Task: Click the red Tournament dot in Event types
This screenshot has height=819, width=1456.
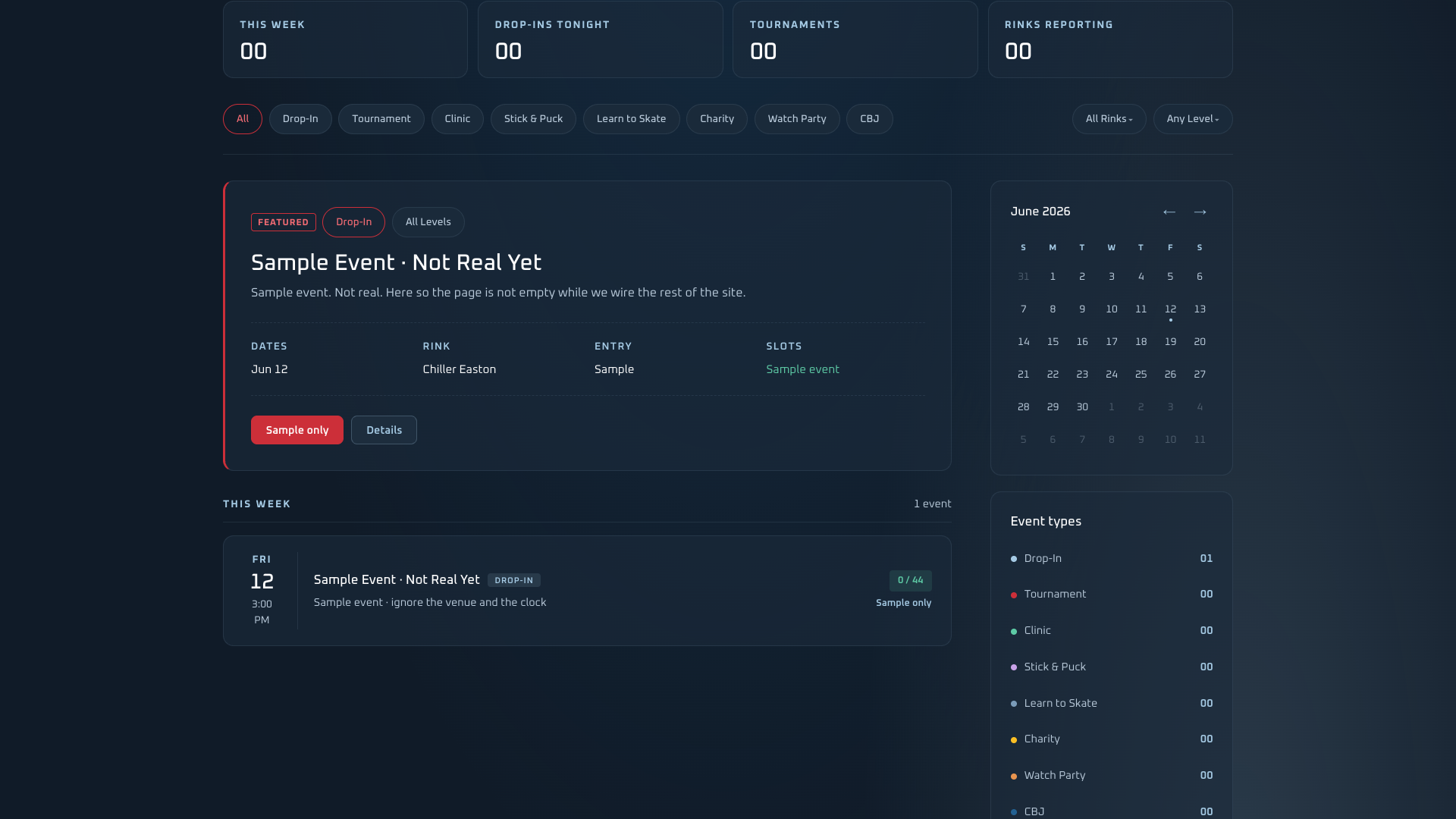Action: (1014, 595)
